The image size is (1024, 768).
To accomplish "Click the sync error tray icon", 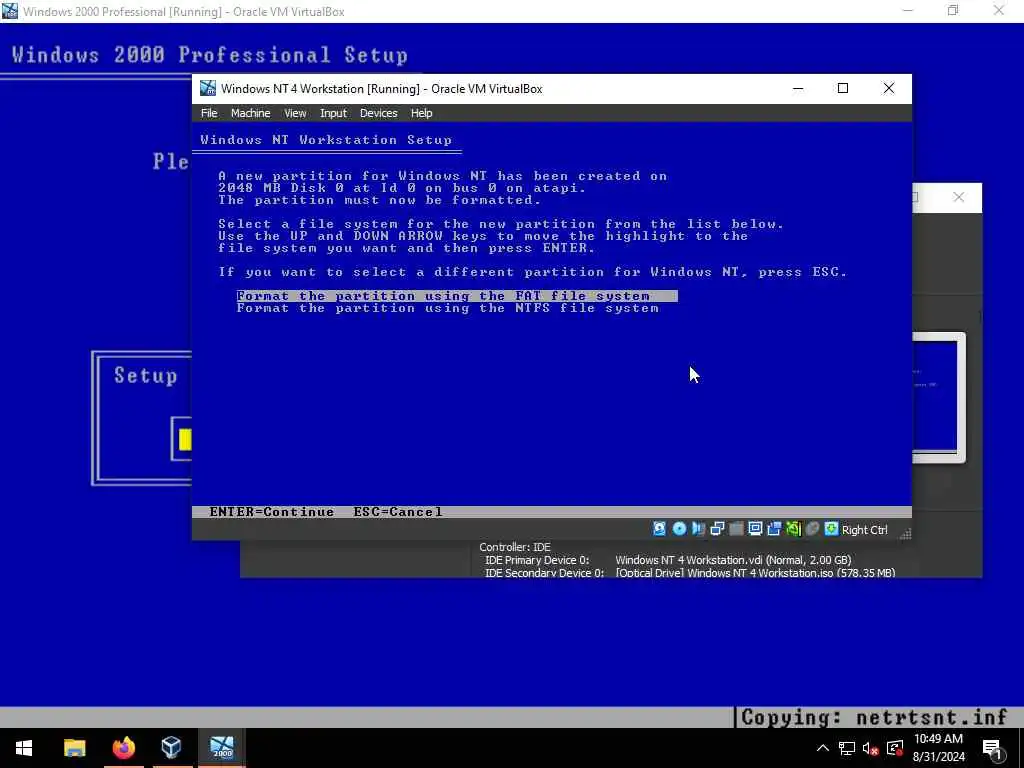I will coord(895,748).
